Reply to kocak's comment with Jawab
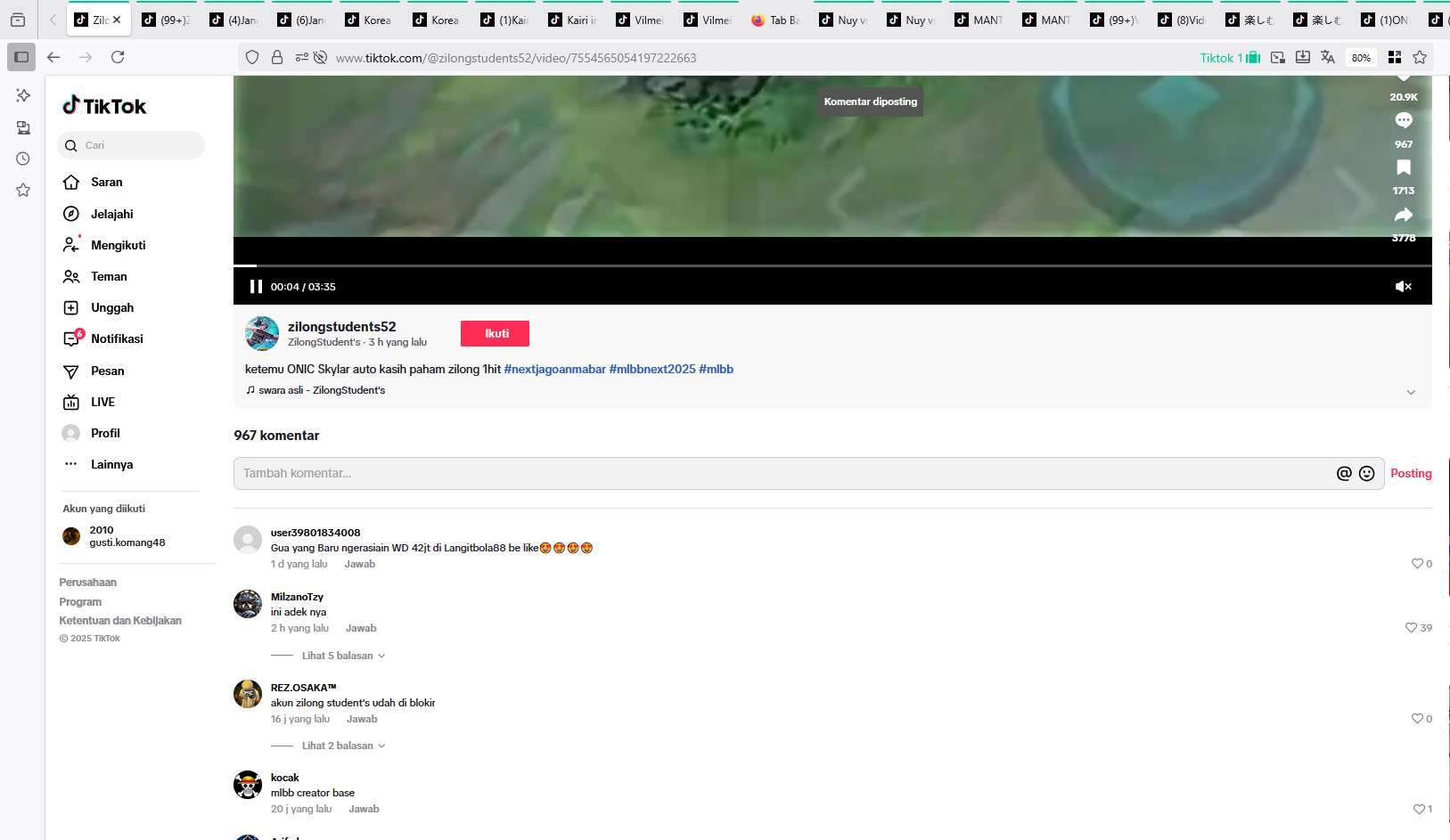Viewport: 1450px width, 840px height. tap(364, 809)
